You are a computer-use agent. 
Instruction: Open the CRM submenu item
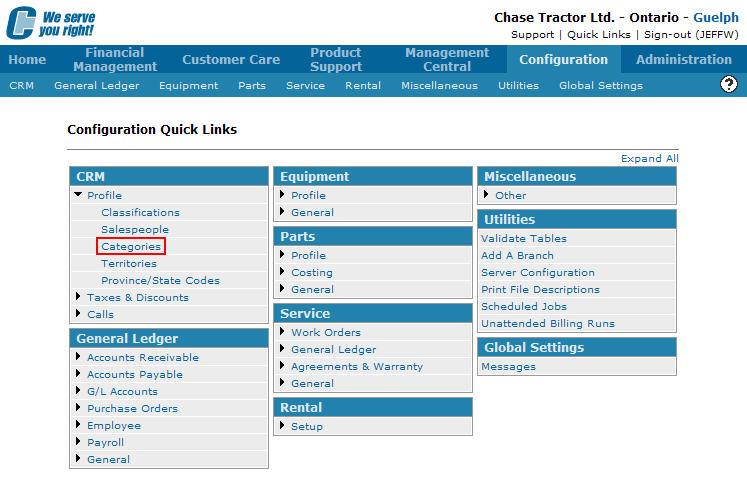(x=21, y=86)
